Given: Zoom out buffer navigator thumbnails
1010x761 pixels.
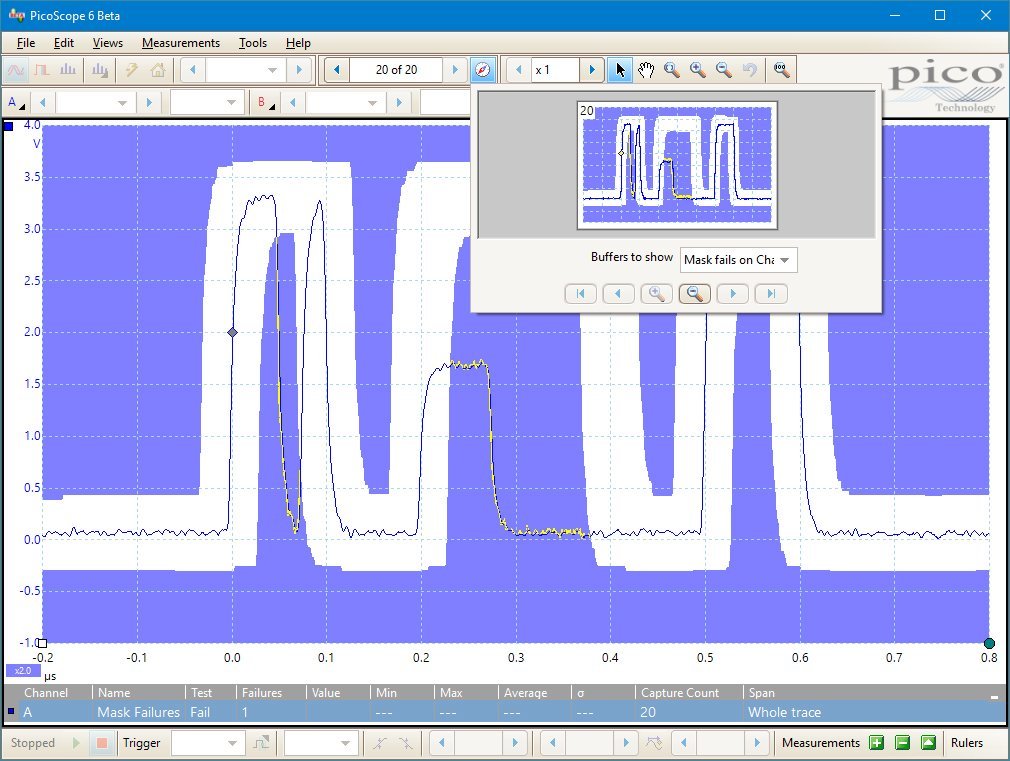Looking at the screenshot, I should (694, 294).
